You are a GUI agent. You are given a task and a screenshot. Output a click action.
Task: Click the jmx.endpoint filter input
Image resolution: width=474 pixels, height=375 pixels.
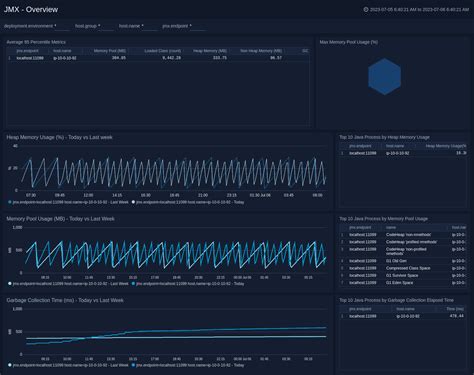[199, 26]
